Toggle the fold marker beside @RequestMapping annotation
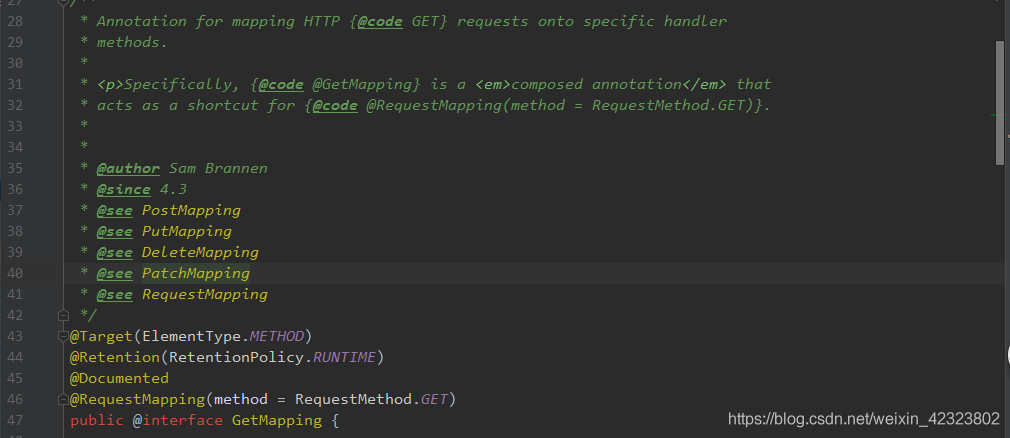1010x438 pixels. click(63, 400)
